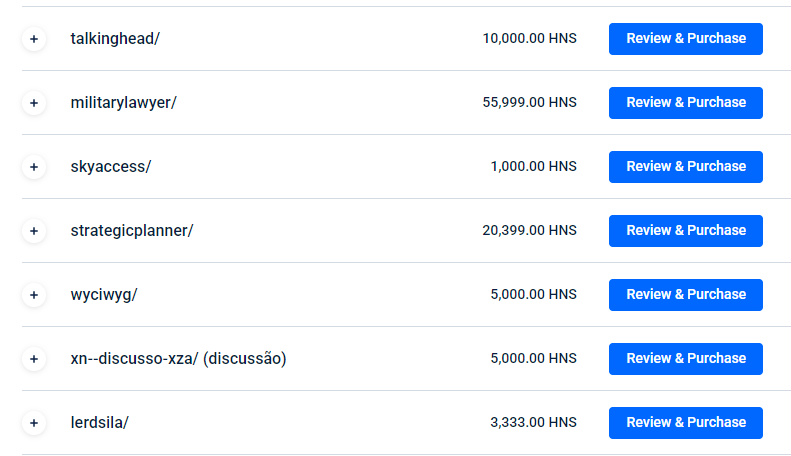791x456 pixels.
Task: Expand strategicplanner/ with its plus icon
Action: pyautogui.click(x=34, y=231)
